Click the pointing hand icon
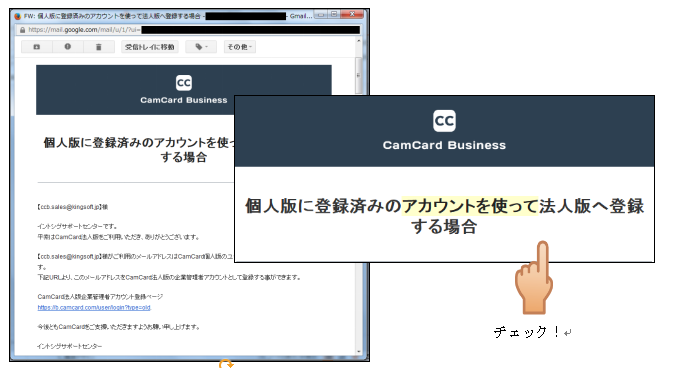This screenshot has height=368, width=675. click(x=534, y=278)
